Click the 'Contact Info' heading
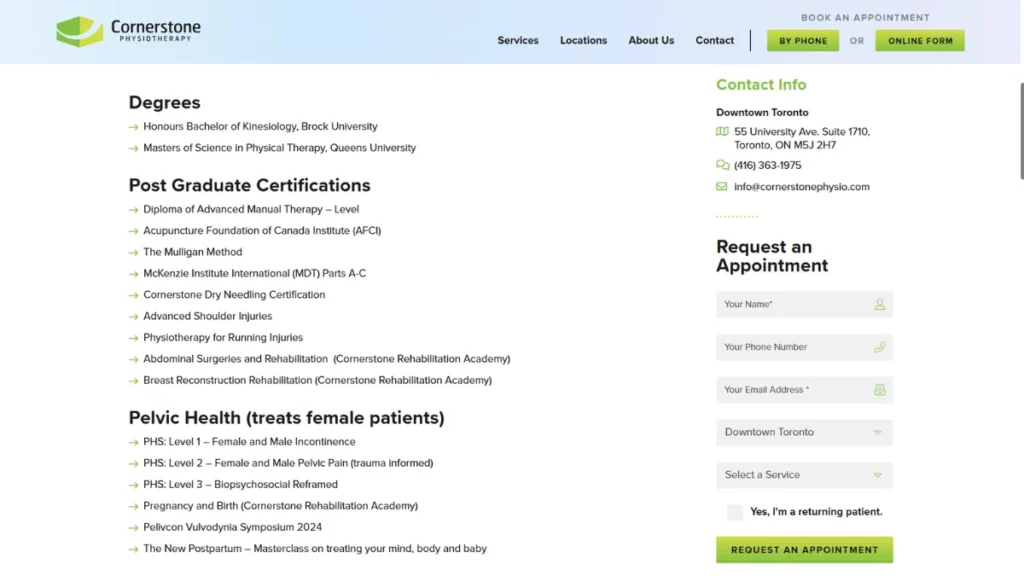This screenshot has height=576, width=1024. (x=761, y=85)
